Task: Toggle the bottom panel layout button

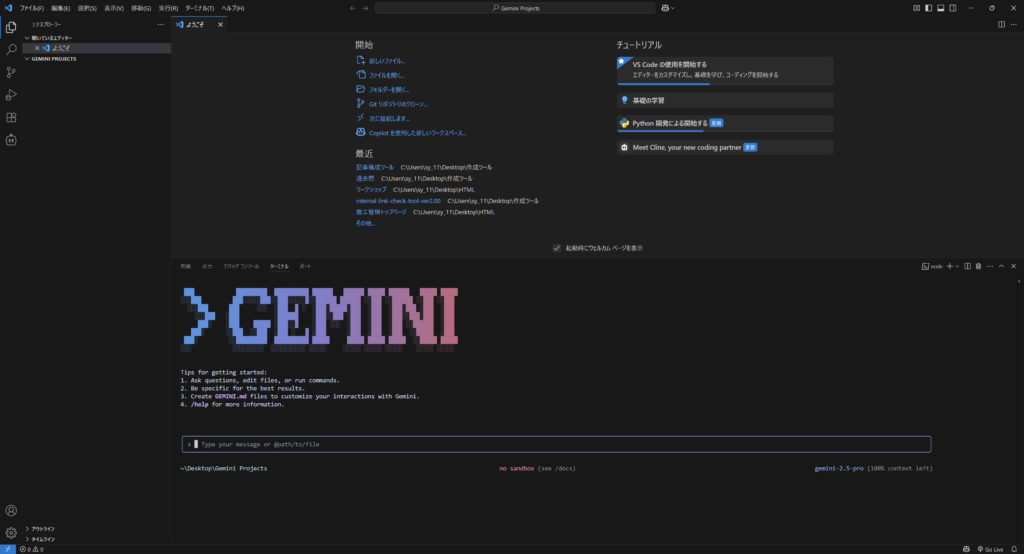Action: pos(939,8)
